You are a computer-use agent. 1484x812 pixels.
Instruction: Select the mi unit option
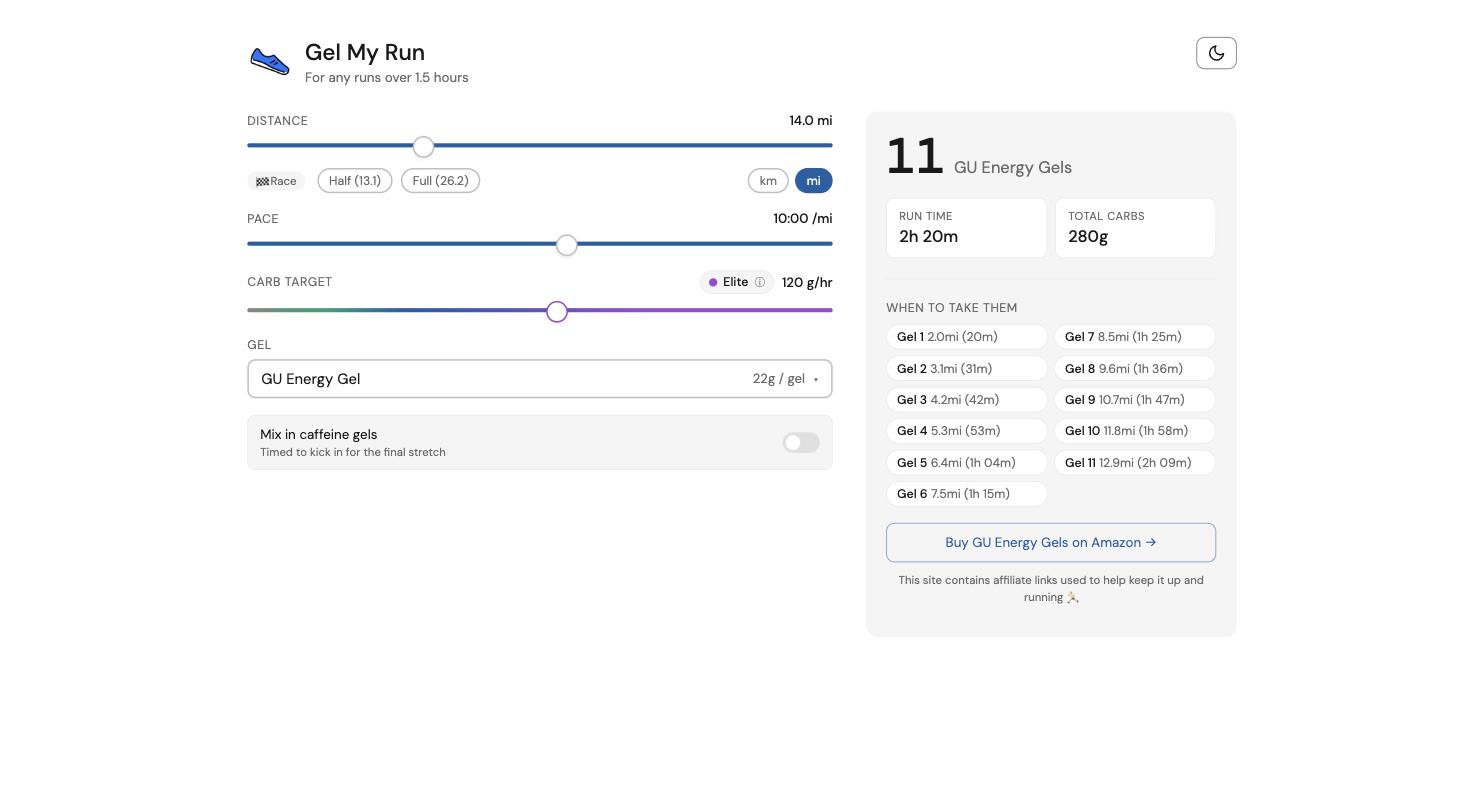[x=814, y=181]
